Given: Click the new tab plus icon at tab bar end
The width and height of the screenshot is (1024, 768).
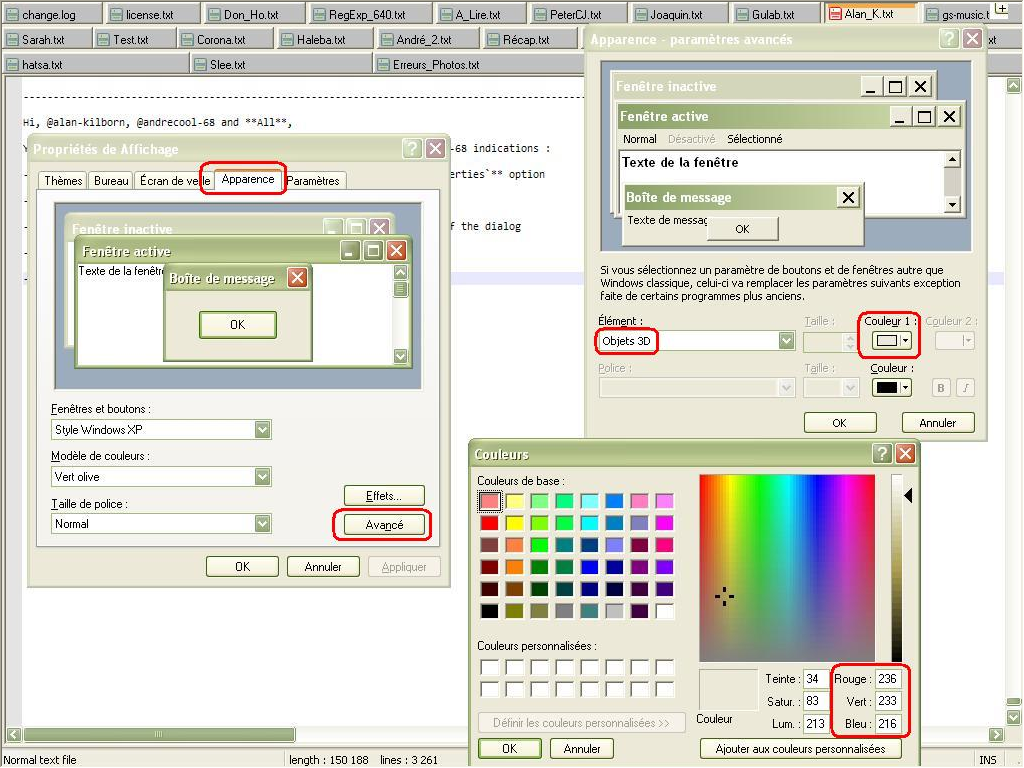Looking at the screenshot, I should point(1002,9).
